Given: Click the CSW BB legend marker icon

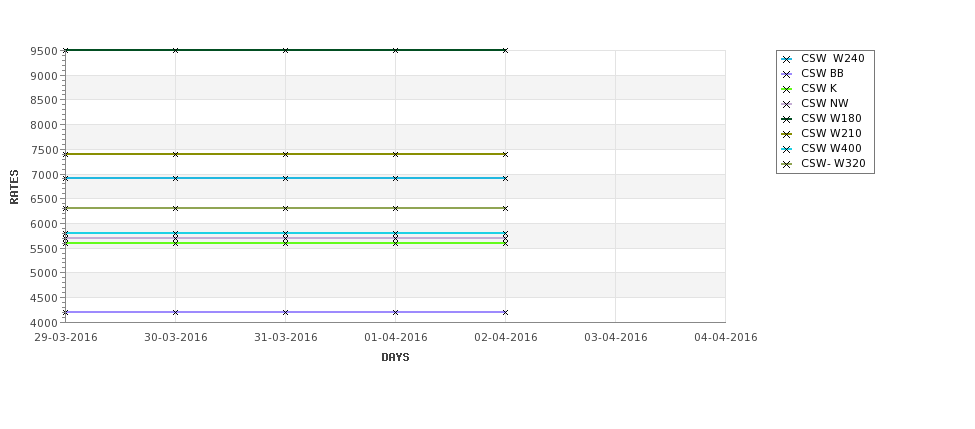Looking at the screenshot, I should tap(787, 75).
